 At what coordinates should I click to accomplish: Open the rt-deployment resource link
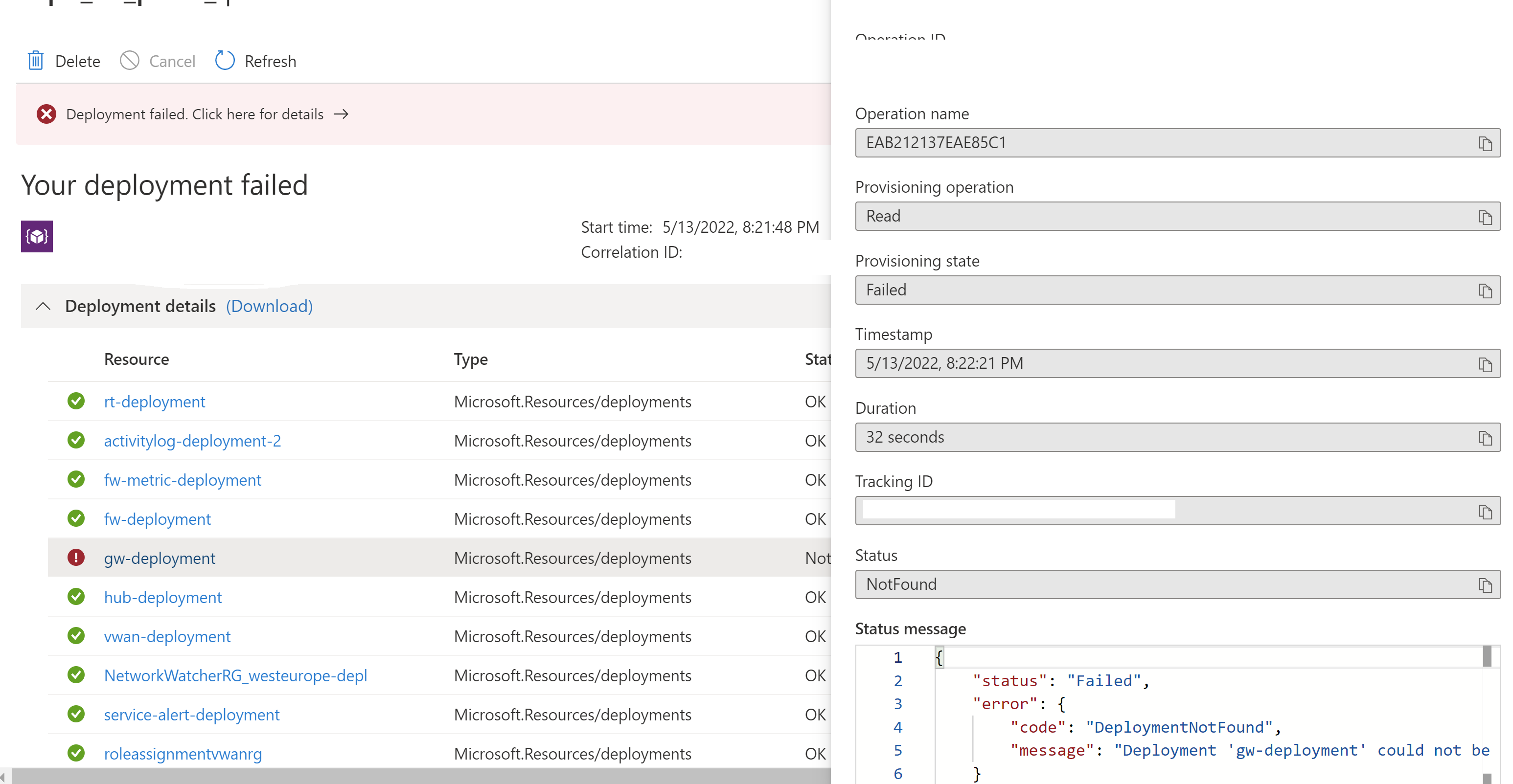155,402
